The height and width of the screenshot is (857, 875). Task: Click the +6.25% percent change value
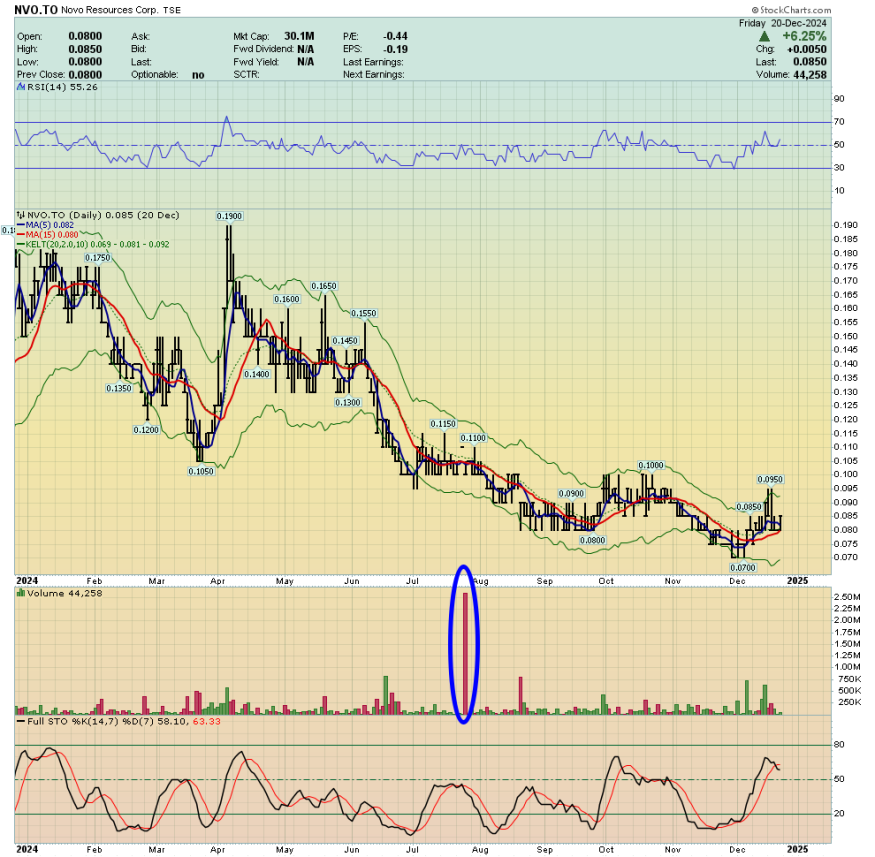coord(804,36)
